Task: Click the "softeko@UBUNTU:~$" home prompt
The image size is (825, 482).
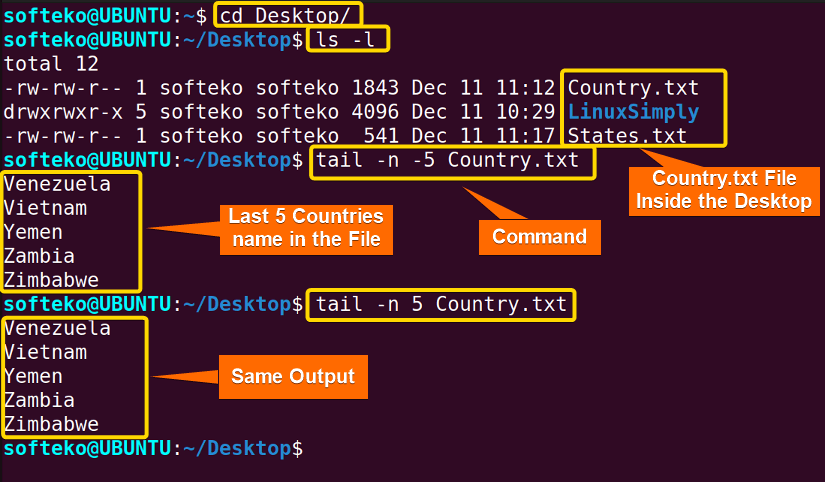Action: (105, 16)
